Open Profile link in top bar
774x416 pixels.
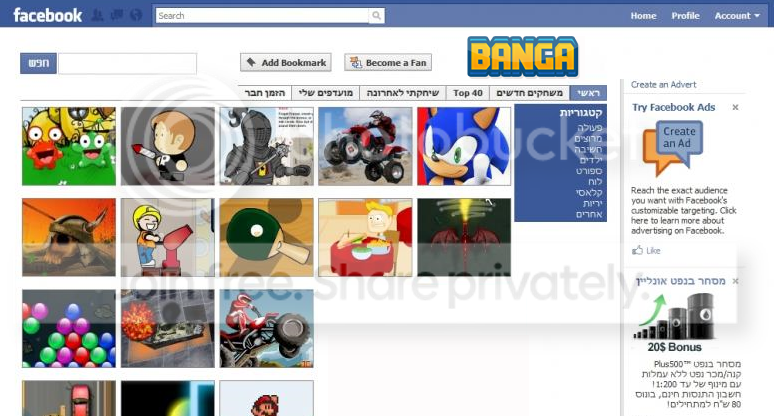tap(685, 16)
